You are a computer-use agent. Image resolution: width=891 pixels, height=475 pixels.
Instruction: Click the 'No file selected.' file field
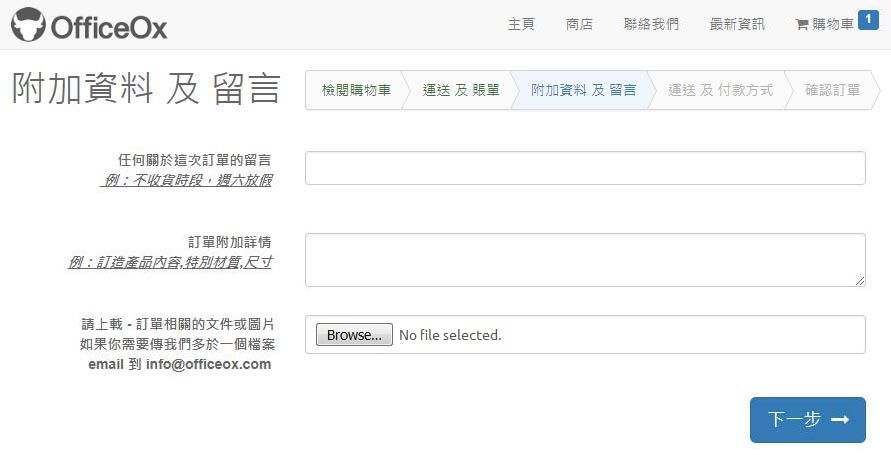[450, 335]
